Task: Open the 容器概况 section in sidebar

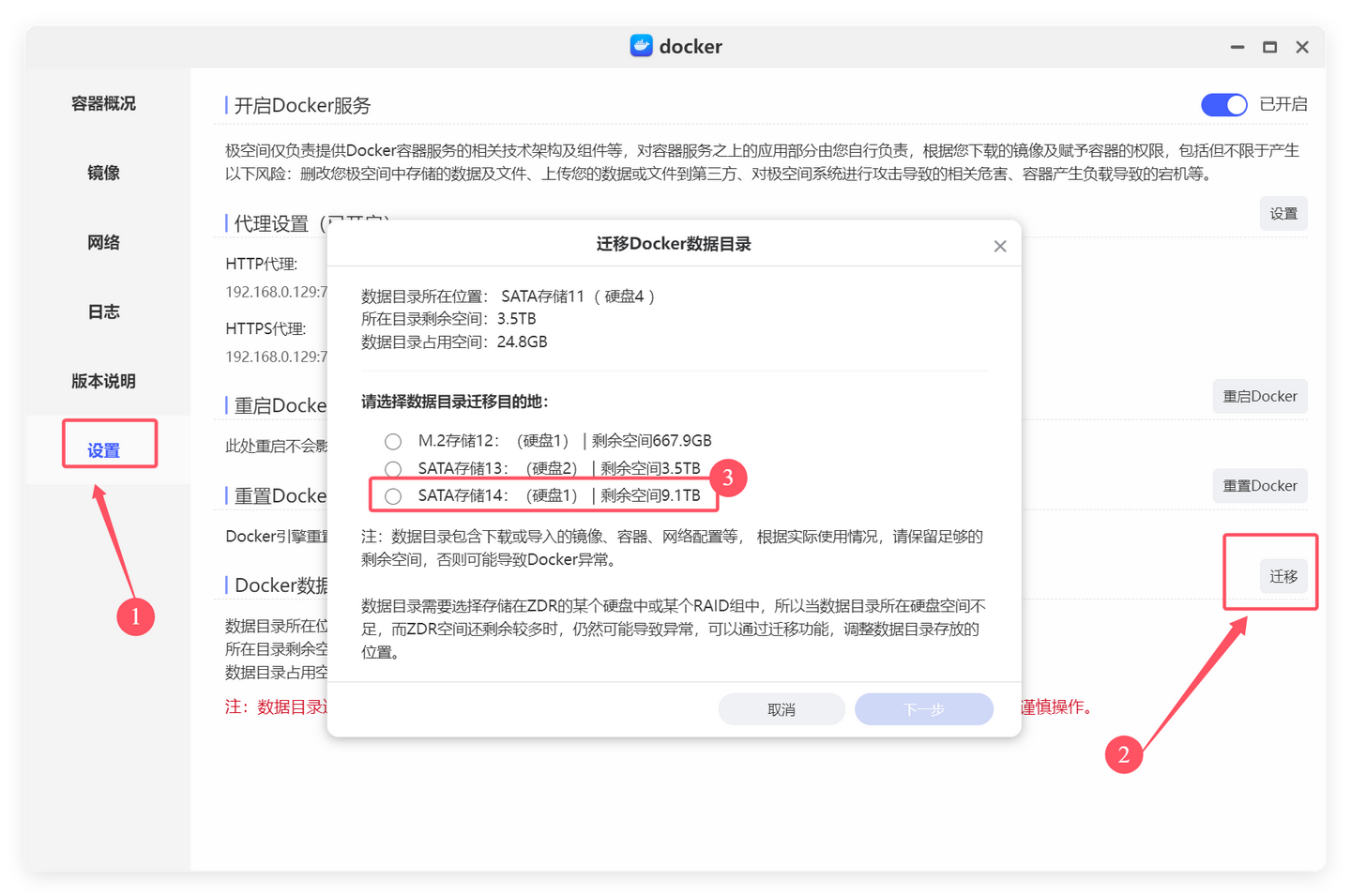Action: tap(103, 103)
